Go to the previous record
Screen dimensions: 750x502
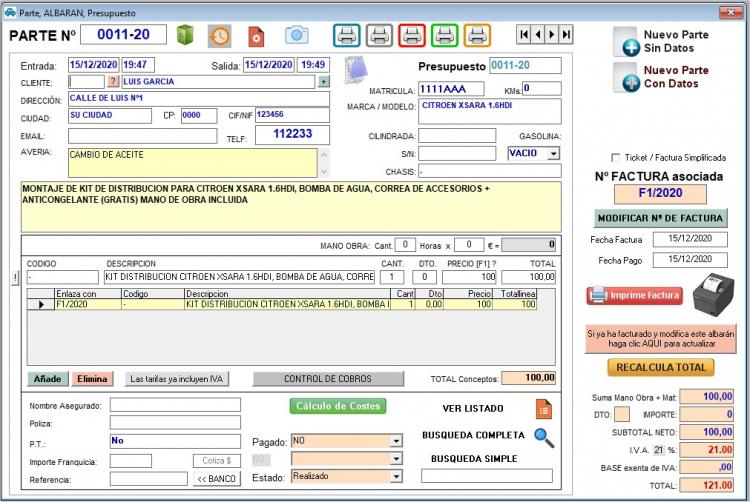(x=538, y=34)
